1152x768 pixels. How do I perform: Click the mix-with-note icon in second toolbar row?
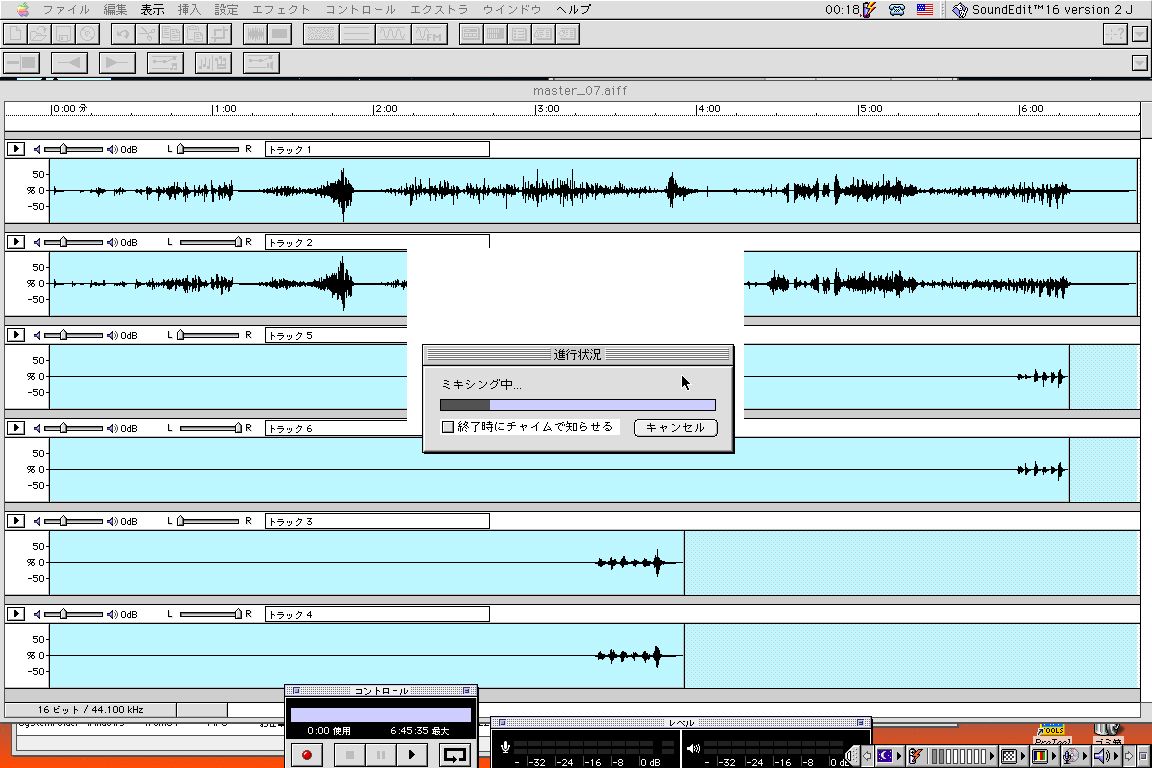(x=165, y=62)
